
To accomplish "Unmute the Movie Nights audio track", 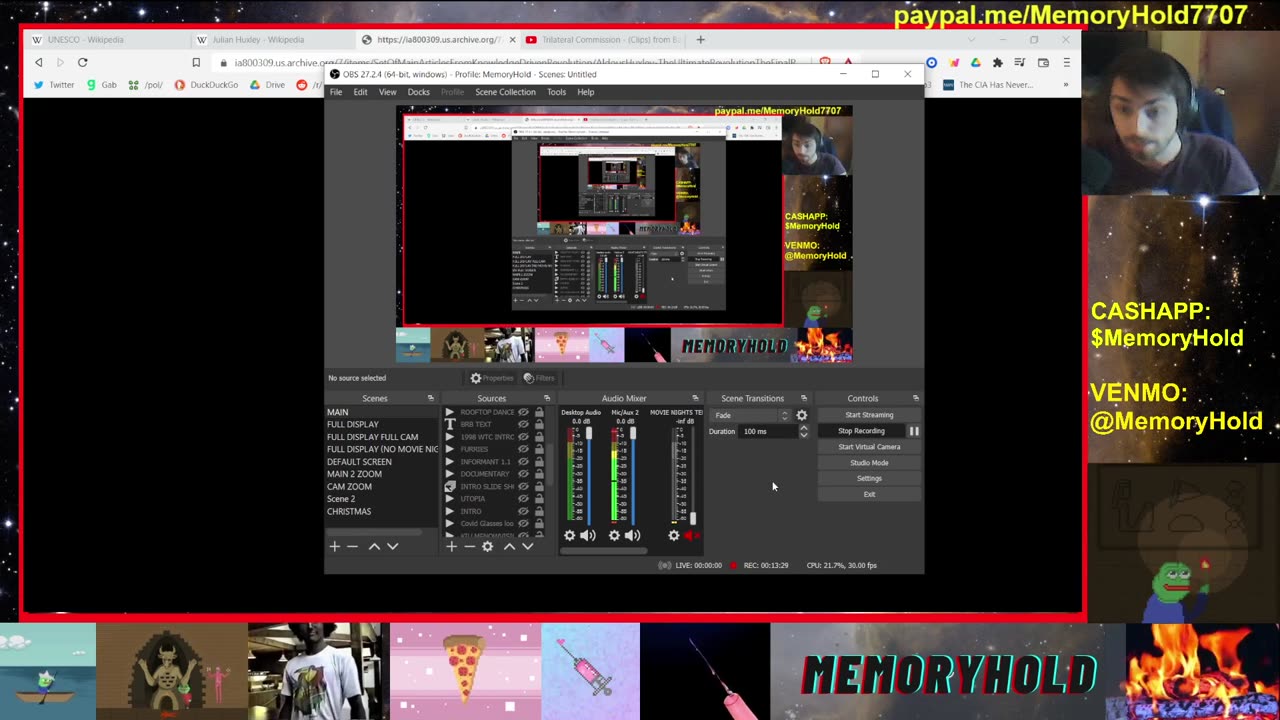I will [691, 536].
